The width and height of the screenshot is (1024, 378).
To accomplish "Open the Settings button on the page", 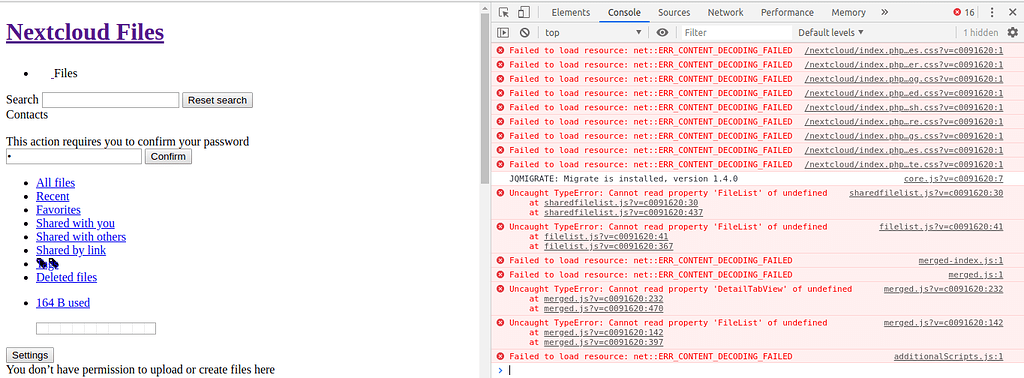I will [x=30, y=355].
